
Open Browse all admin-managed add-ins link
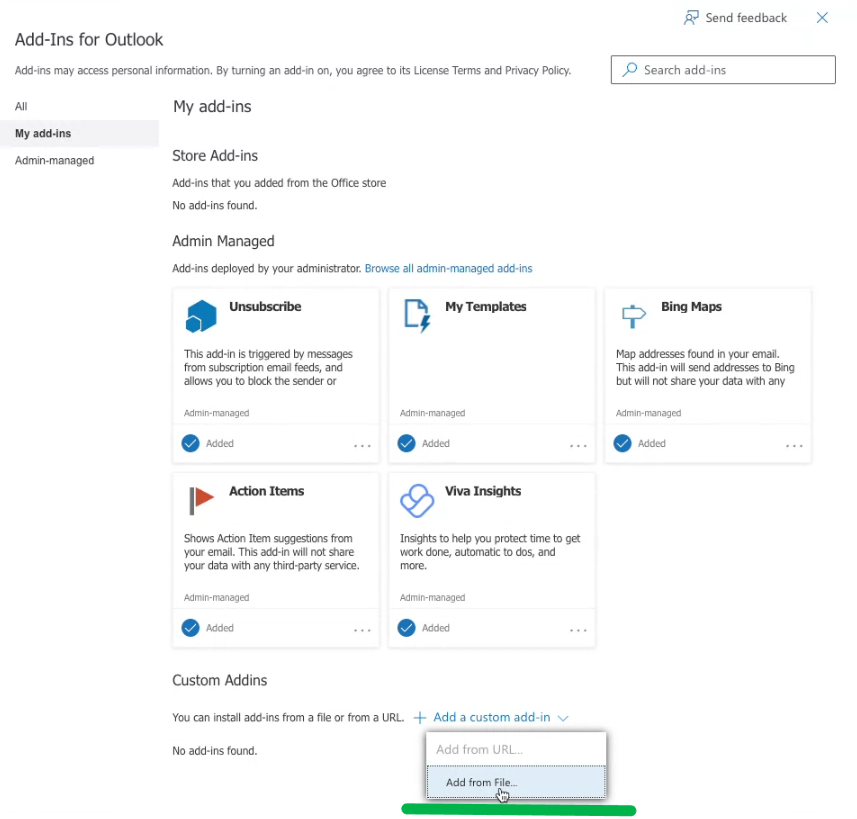pyautogui.click(x=448, y=268)
